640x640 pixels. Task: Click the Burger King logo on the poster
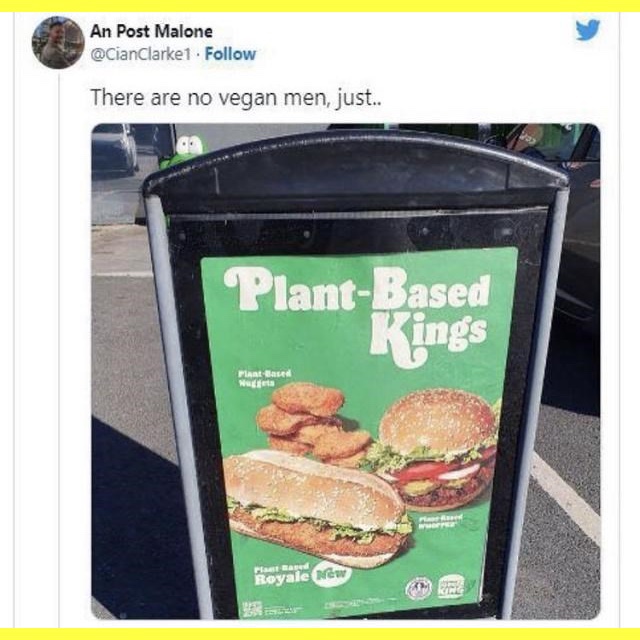click(452, 587)
